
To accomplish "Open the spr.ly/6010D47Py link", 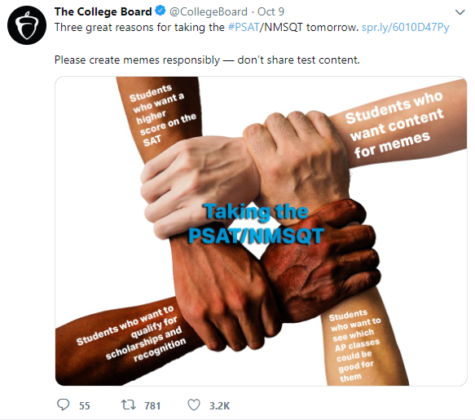I will coord(405,27).
